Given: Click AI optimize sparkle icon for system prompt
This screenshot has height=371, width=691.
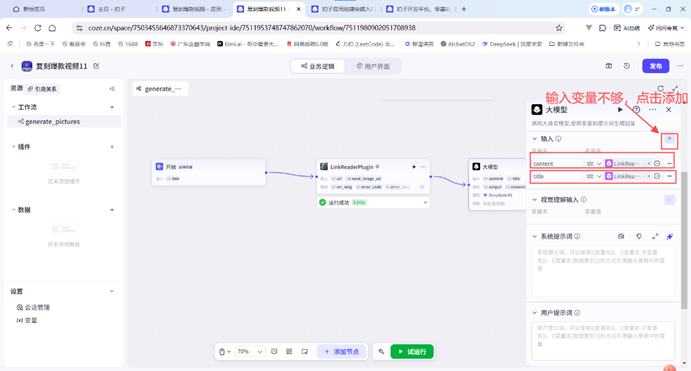Looking at the screenshot, I should coord(669,237).
